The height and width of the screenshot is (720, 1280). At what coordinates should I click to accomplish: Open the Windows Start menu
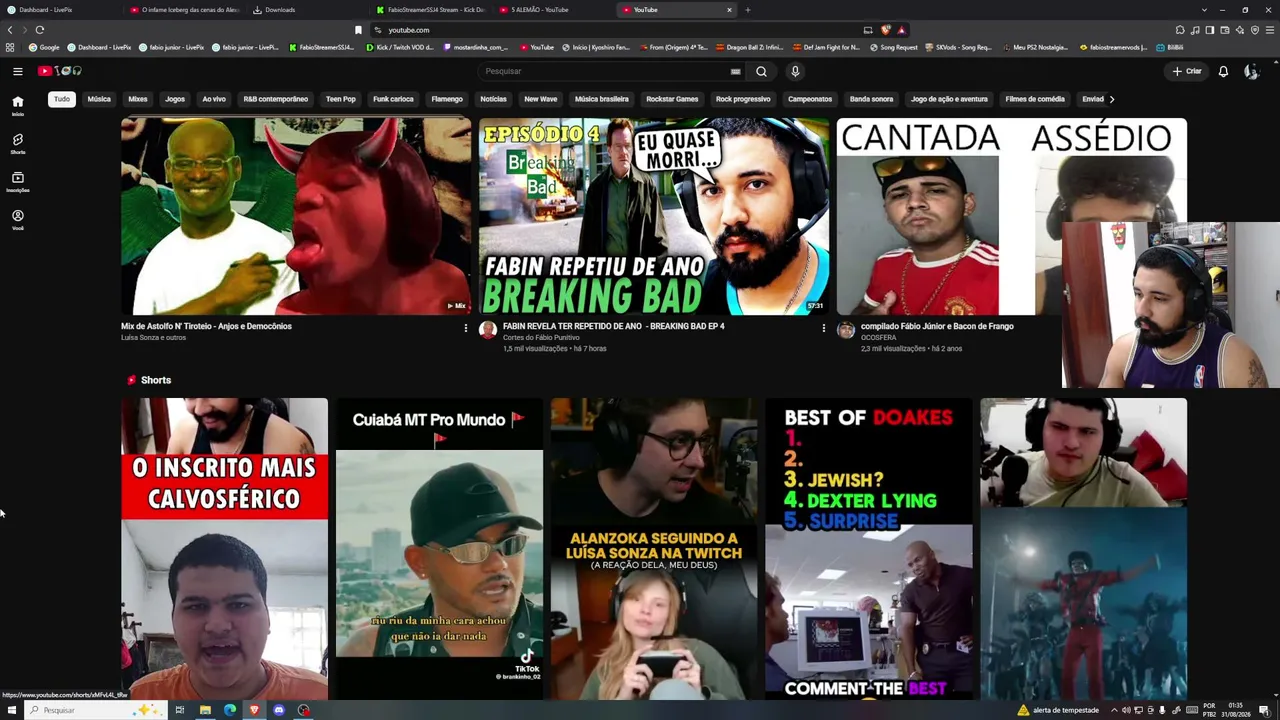point(11,710)
